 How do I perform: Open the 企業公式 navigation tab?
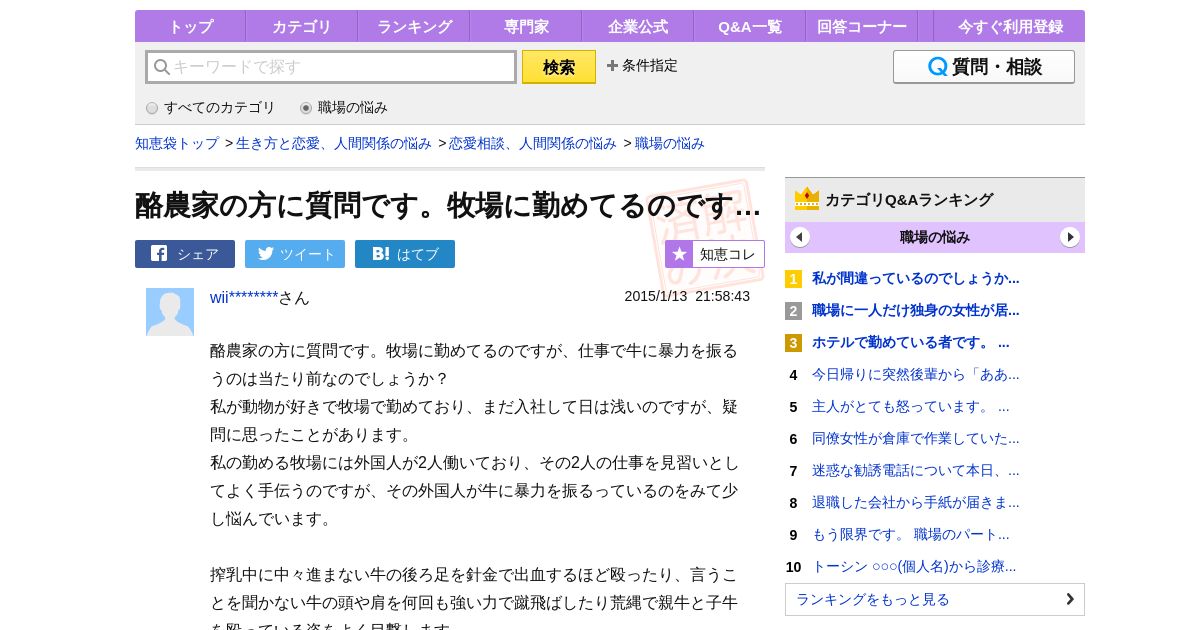coord(637,27)
